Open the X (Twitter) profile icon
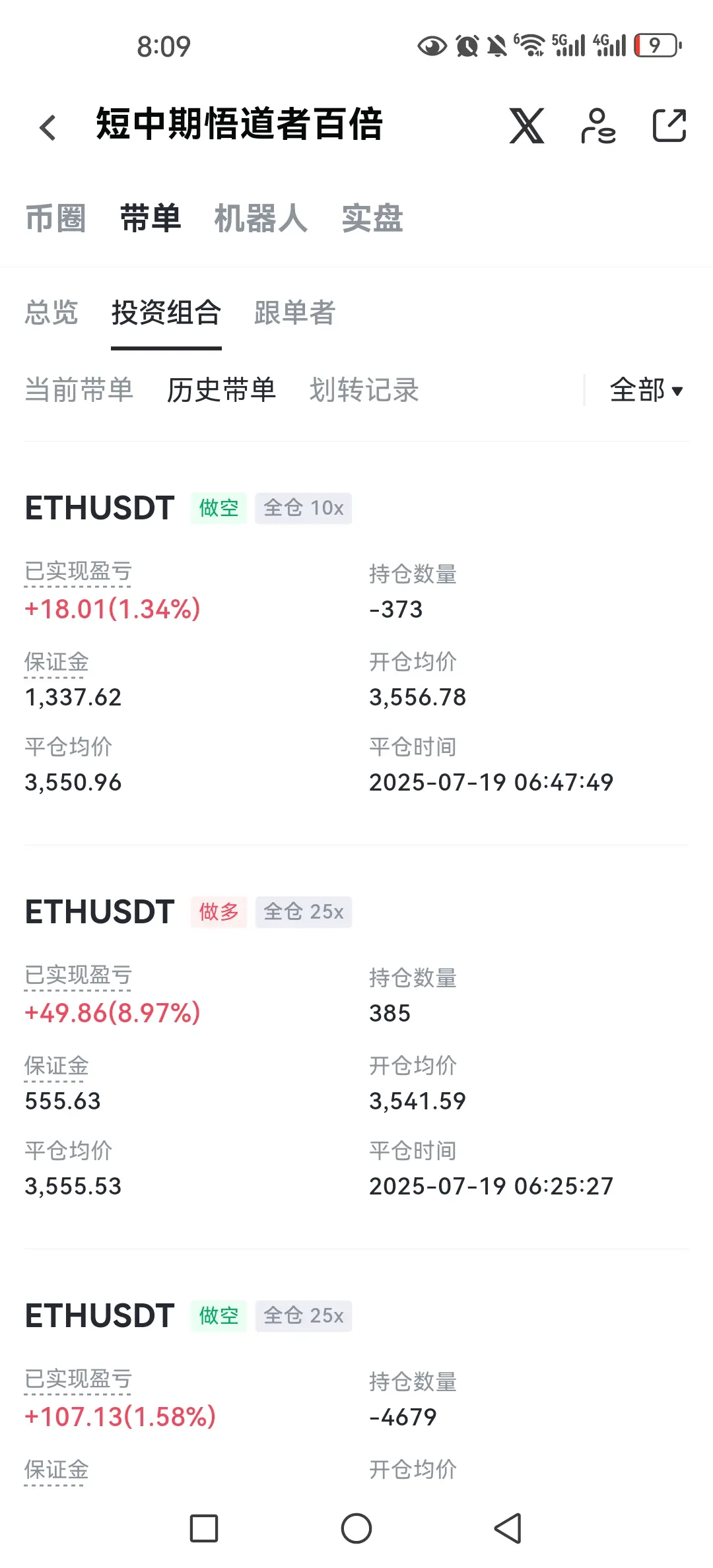This screenshot has width=713, height=1568. tap(526, 125)
